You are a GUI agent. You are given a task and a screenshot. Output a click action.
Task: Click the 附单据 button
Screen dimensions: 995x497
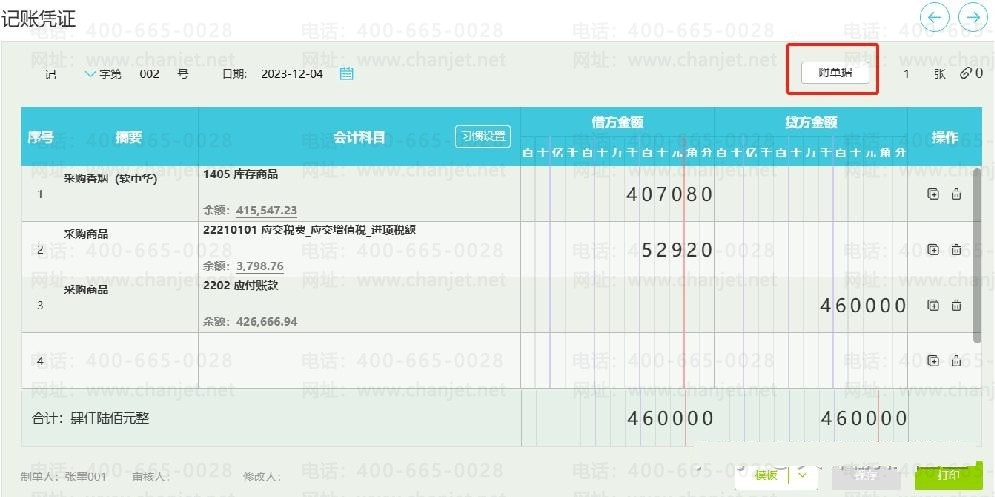click(834, 73)
